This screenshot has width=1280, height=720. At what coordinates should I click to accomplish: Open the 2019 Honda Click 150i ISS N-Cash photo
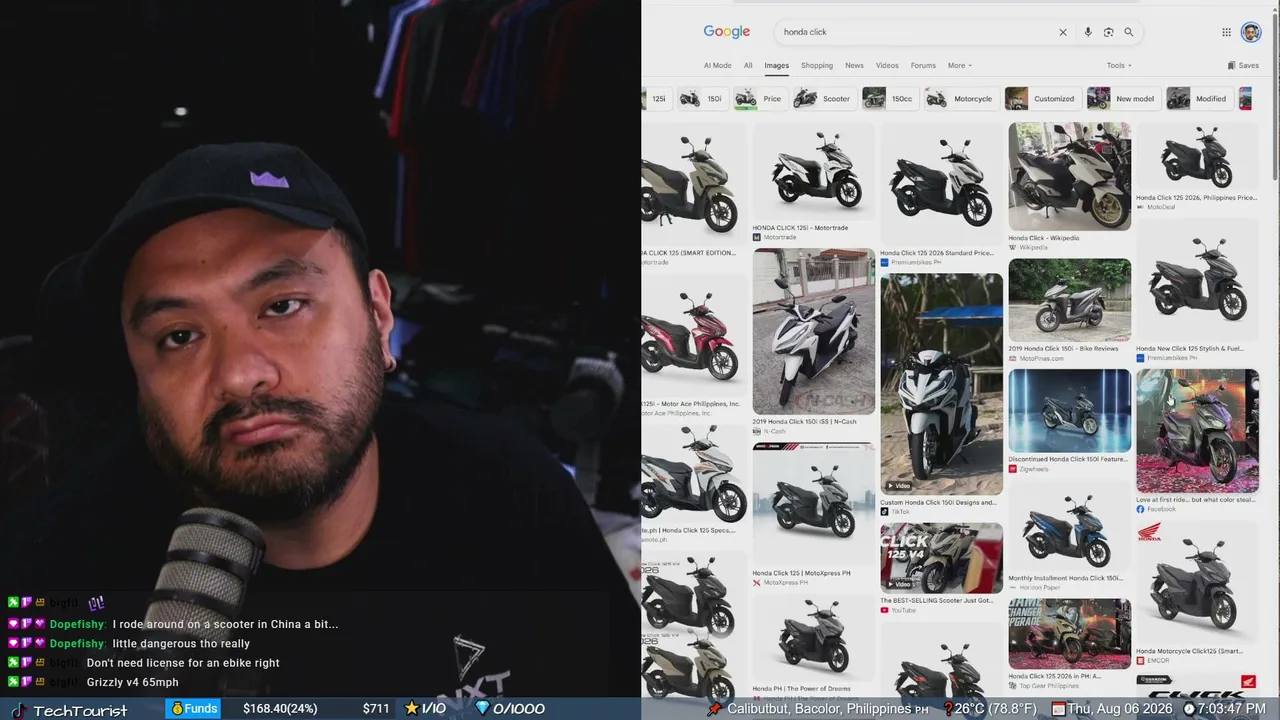coord(814,331)
